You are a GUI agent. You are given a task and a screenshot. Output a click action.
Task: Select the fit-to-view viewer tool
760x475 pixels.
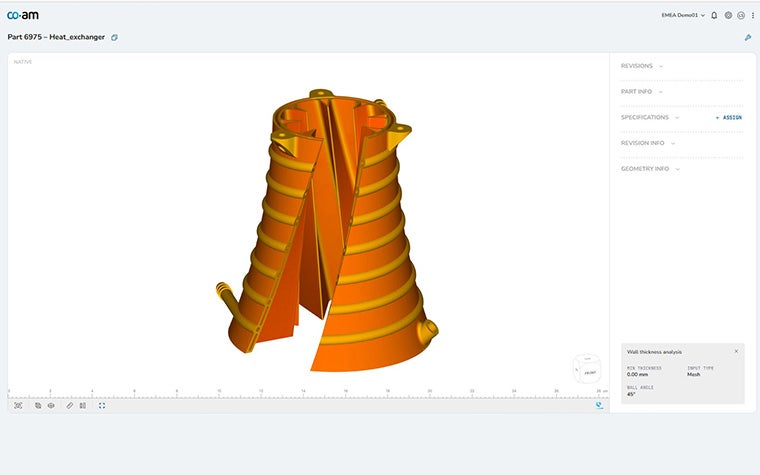click(x=18, y=406)
